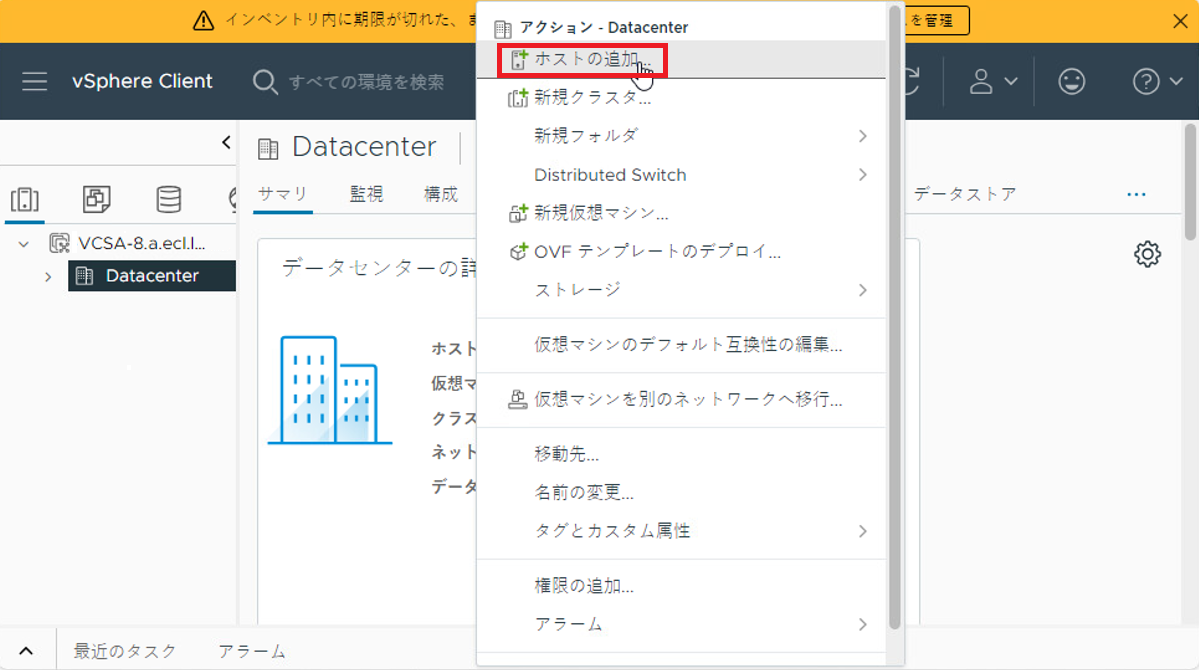Click the main page vertical scrollbar
1199x670 pixels.
[1190, 182]
